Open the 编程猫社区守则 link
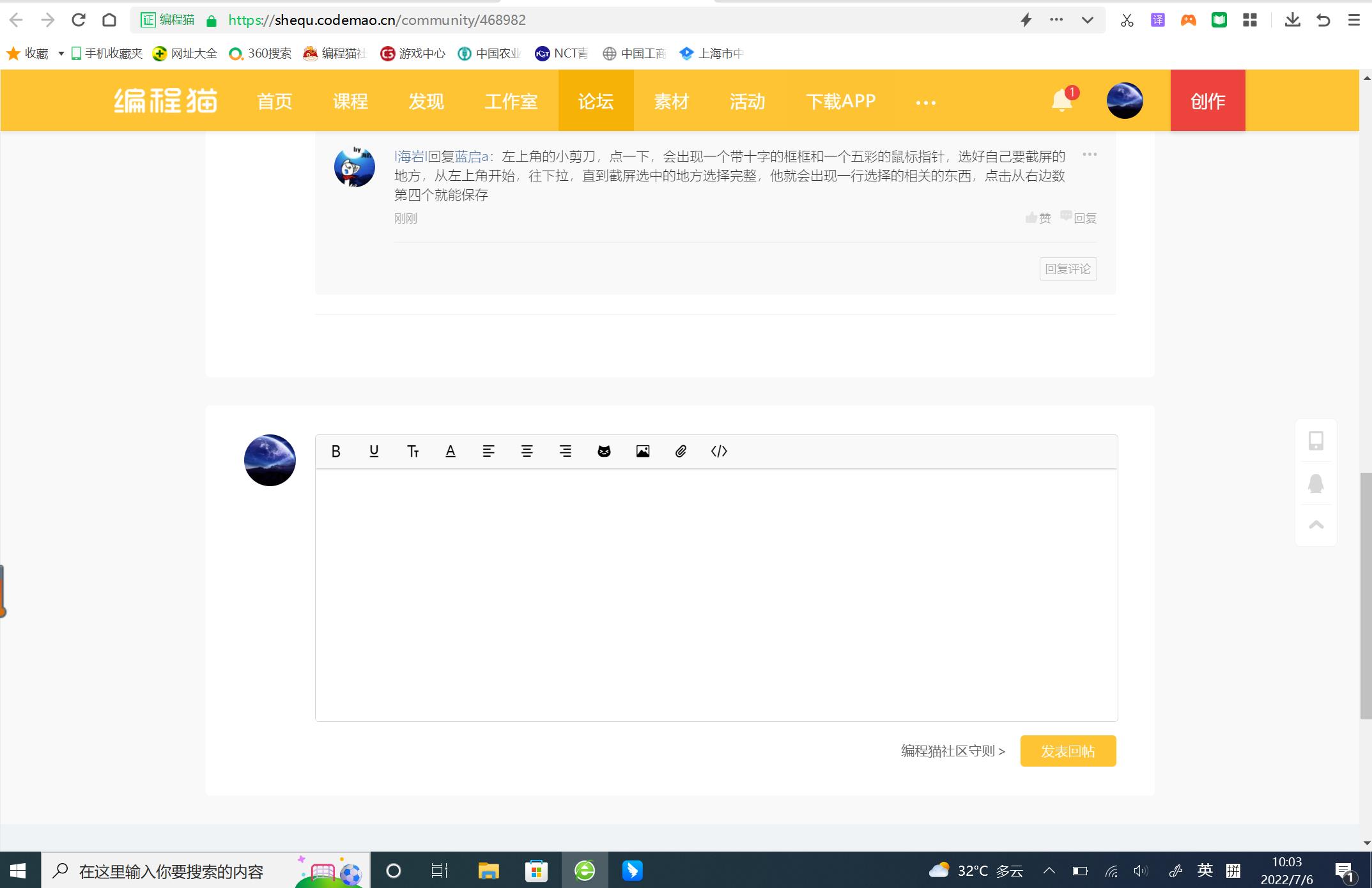This screenshot has width=1372, height=888. (953, 751)
